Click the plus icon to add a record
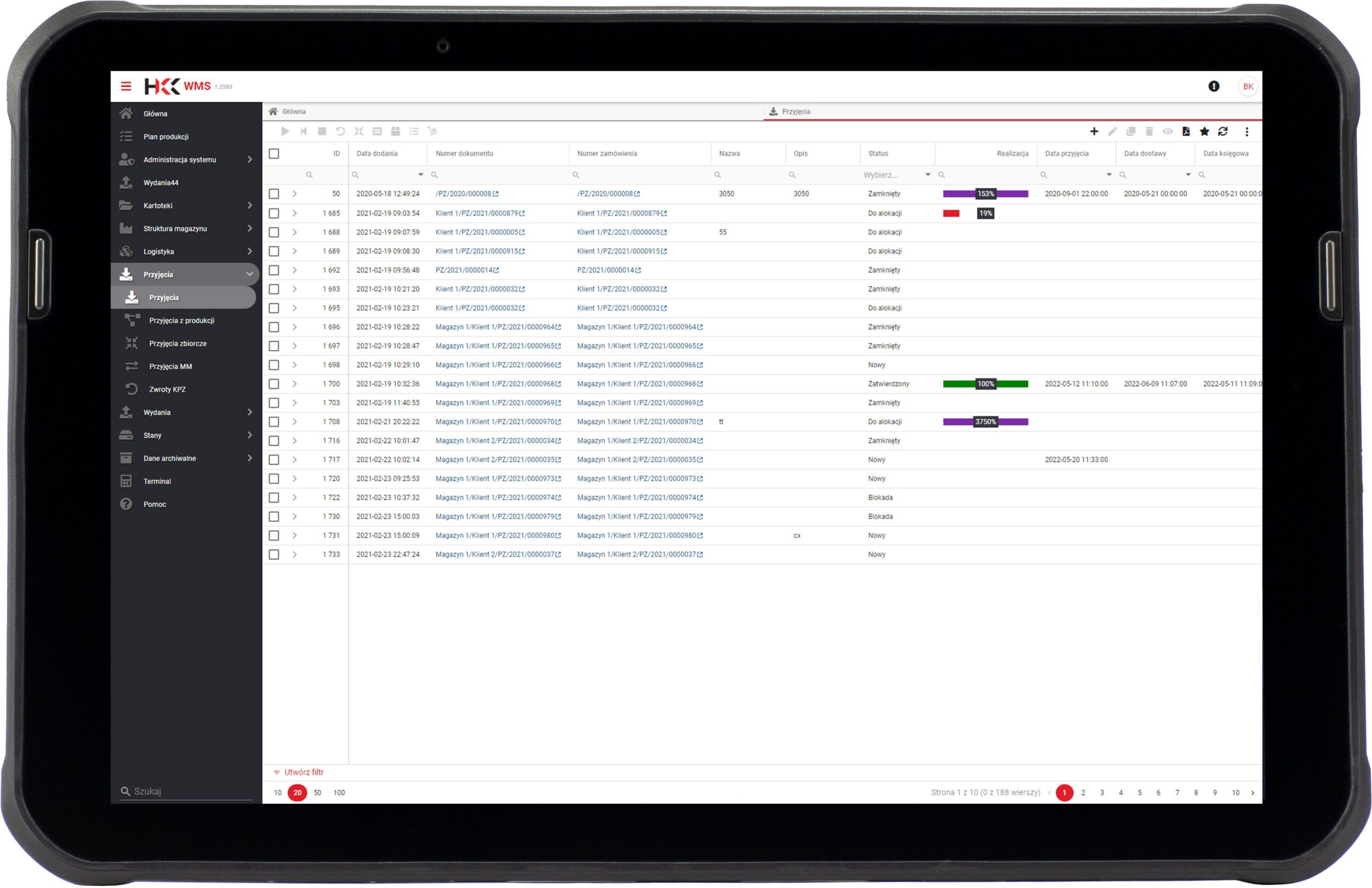Screen dimensions: 1372x888 coord(1093,131)
